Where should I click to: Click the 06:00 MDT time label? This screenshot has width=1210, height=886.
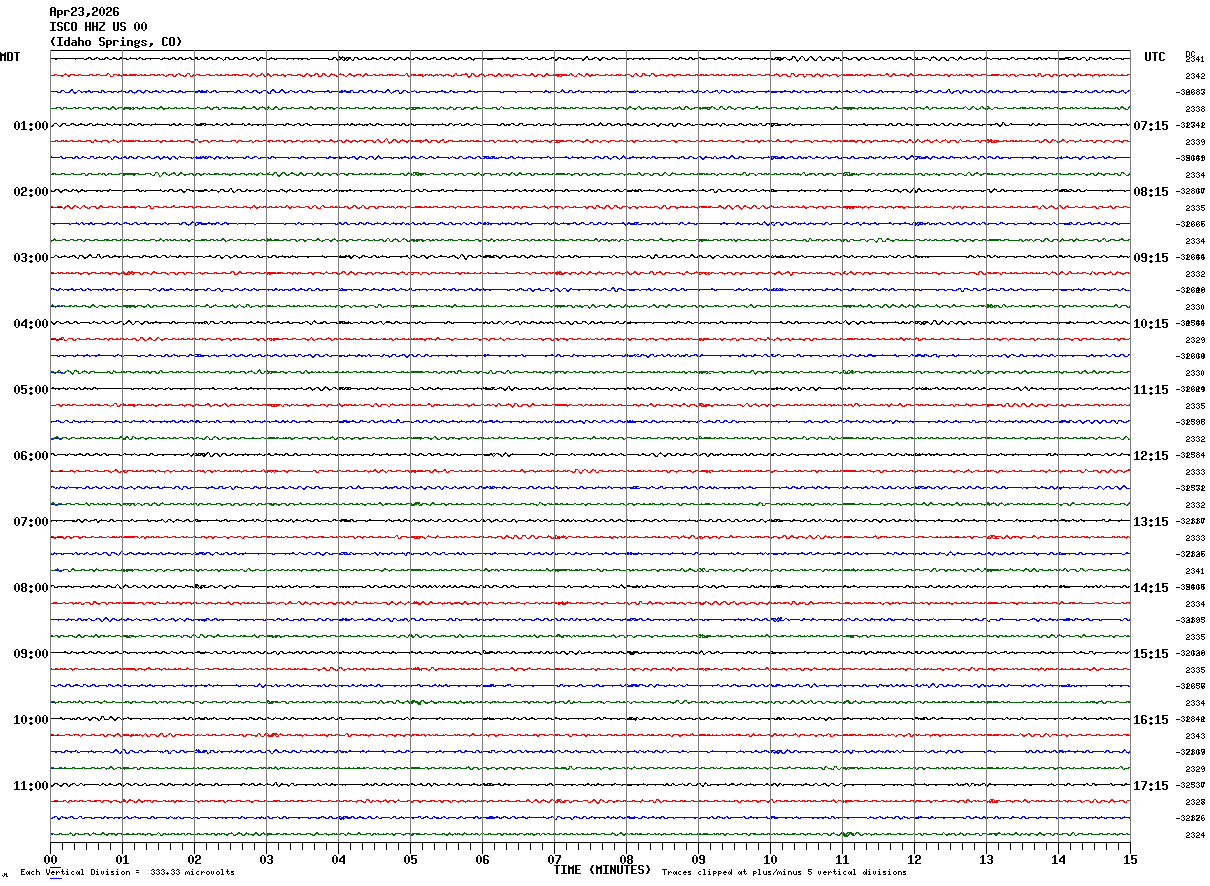(30, 456)
